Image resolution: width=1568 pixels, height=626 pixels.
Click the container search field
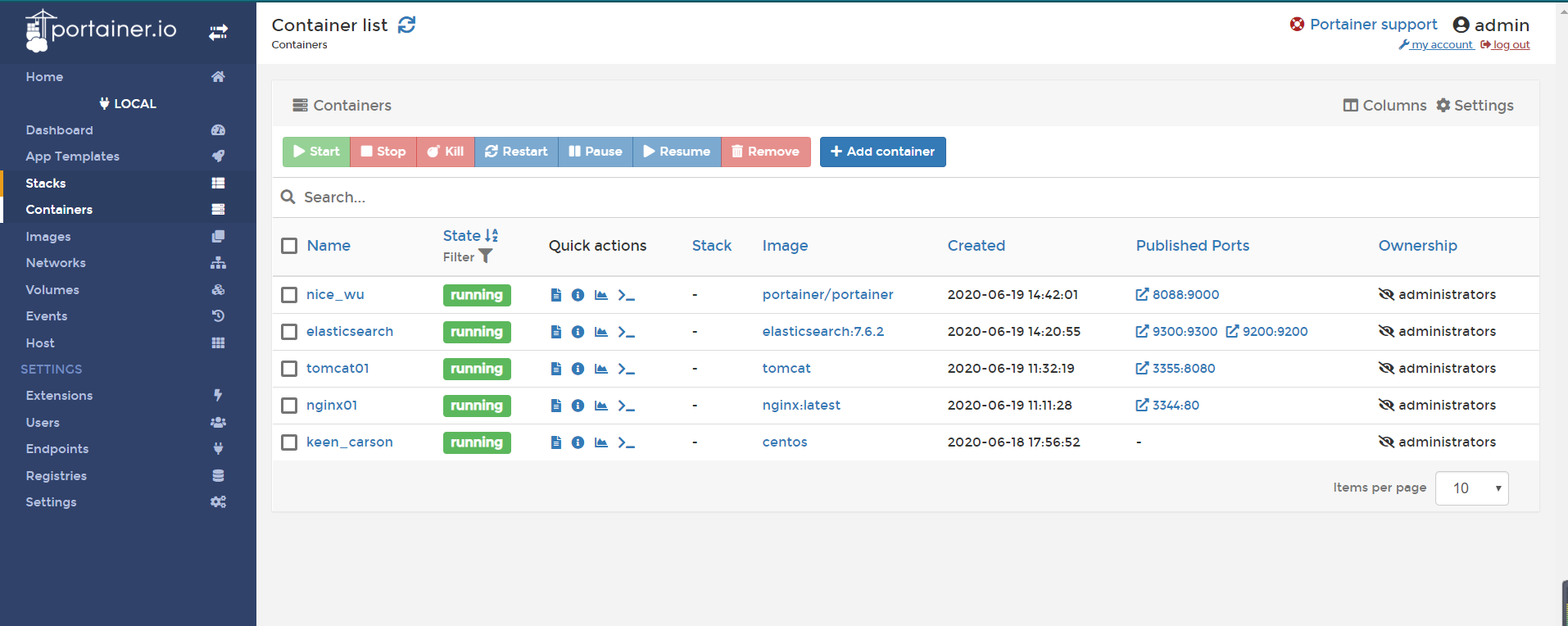pyautogui.click(x=905, y=197)
